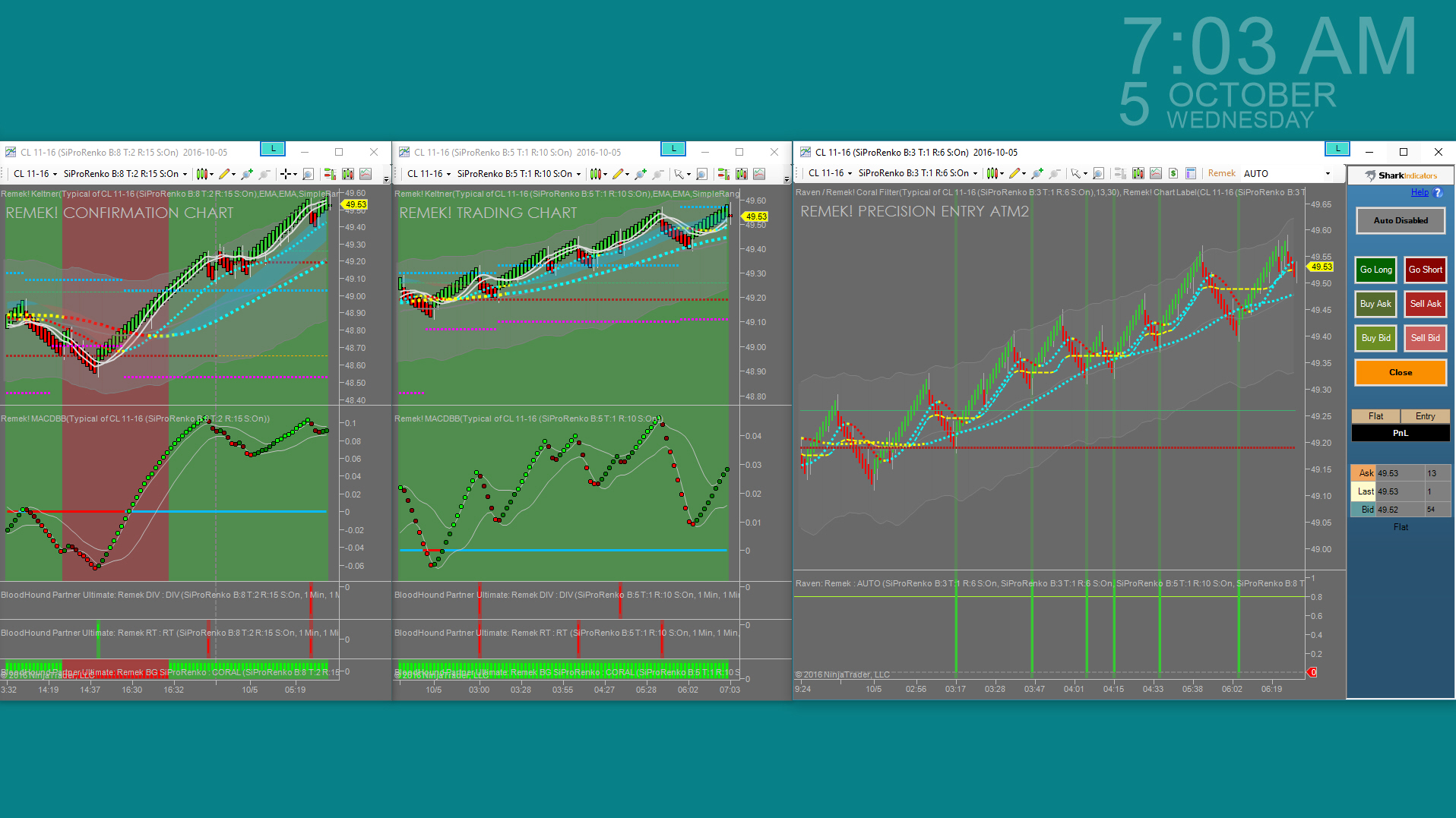This screenshot has width=1456, height=818.
Task: Toggle Chart Trader icon in Confirmation Chart
Action: [330, 174]
